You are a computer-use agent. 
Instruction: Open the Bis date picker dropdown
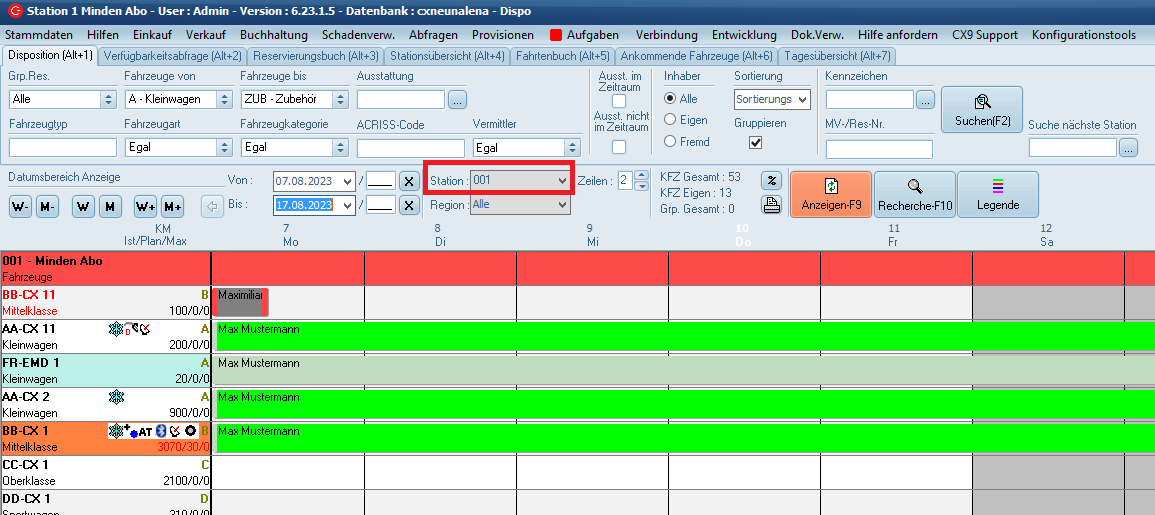[347, 205]
